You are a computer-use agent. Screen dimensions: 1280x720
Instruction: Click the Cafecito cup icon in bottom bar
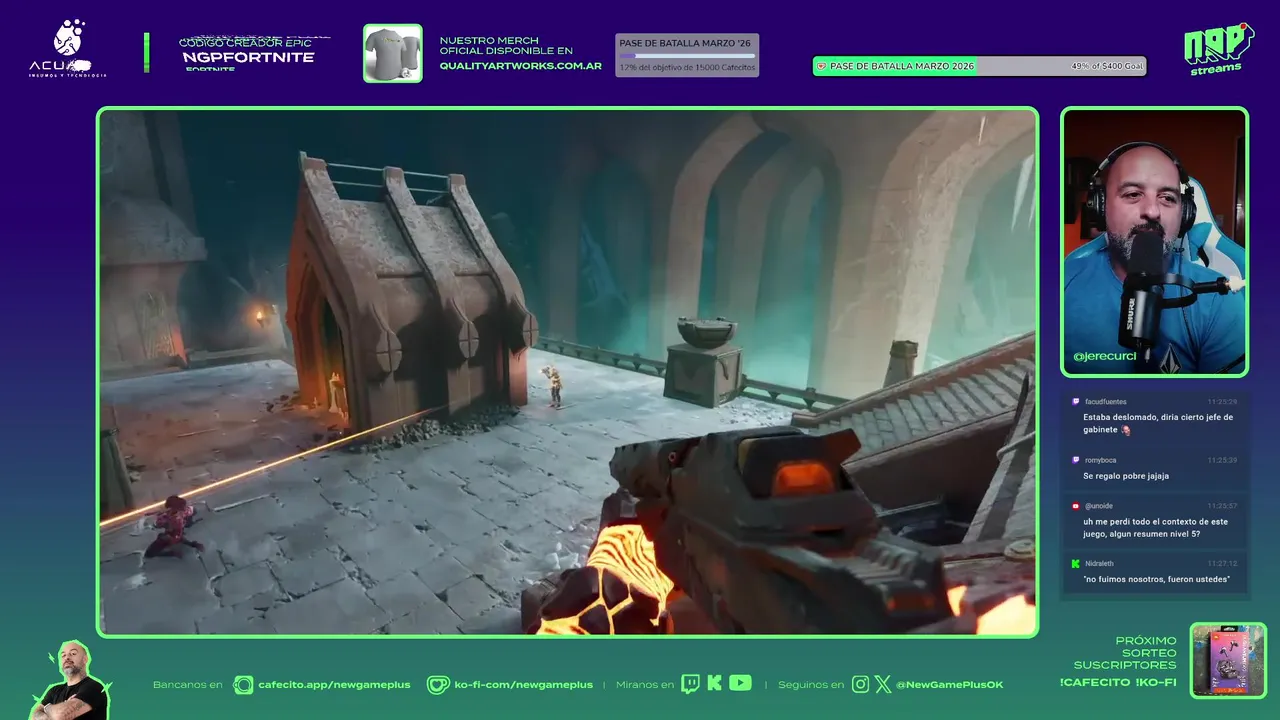(243, 685)
